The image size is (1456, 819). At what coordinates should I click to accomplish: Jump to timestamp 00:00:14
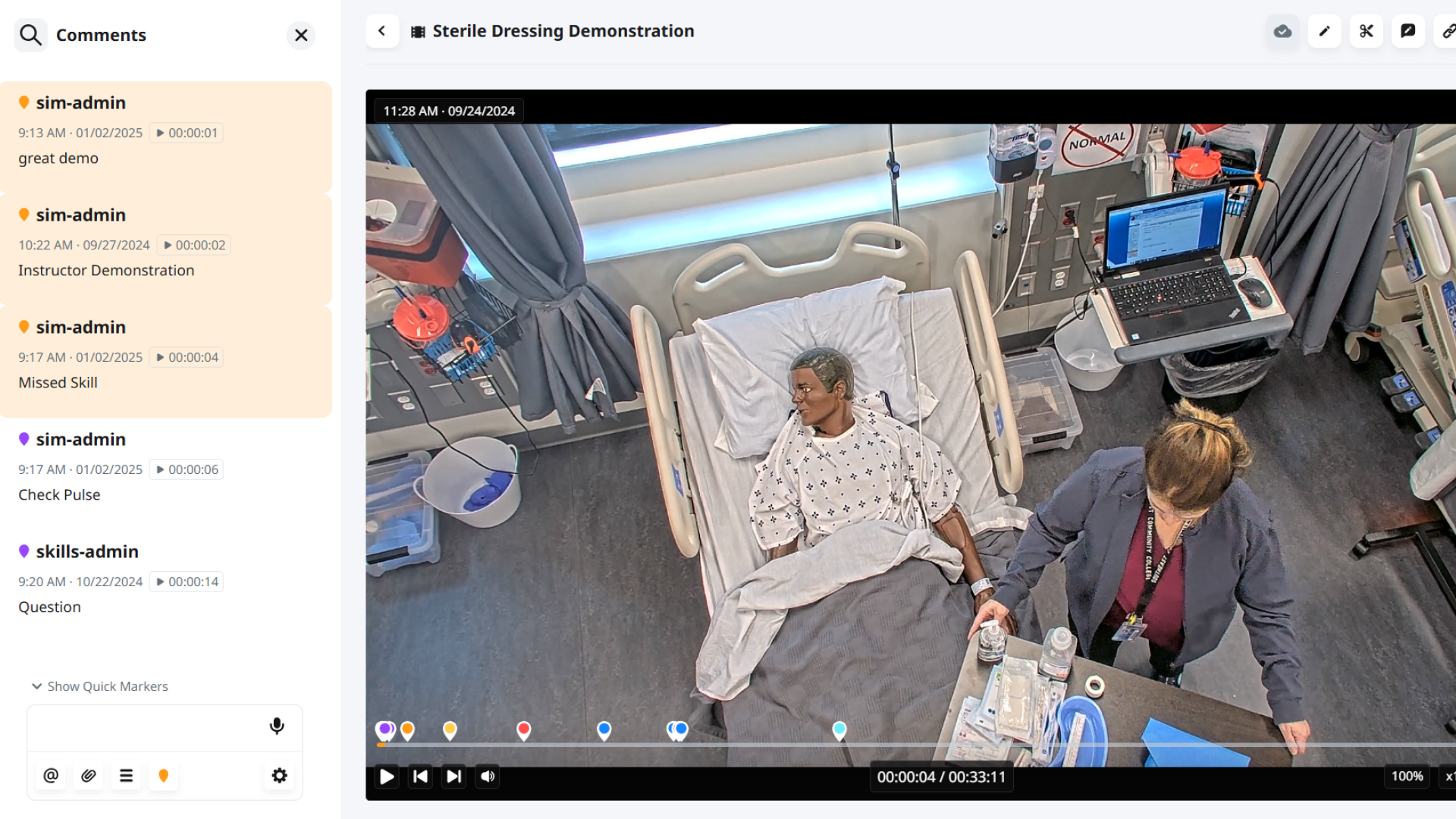pyautogui.click(x=187, y=582)
